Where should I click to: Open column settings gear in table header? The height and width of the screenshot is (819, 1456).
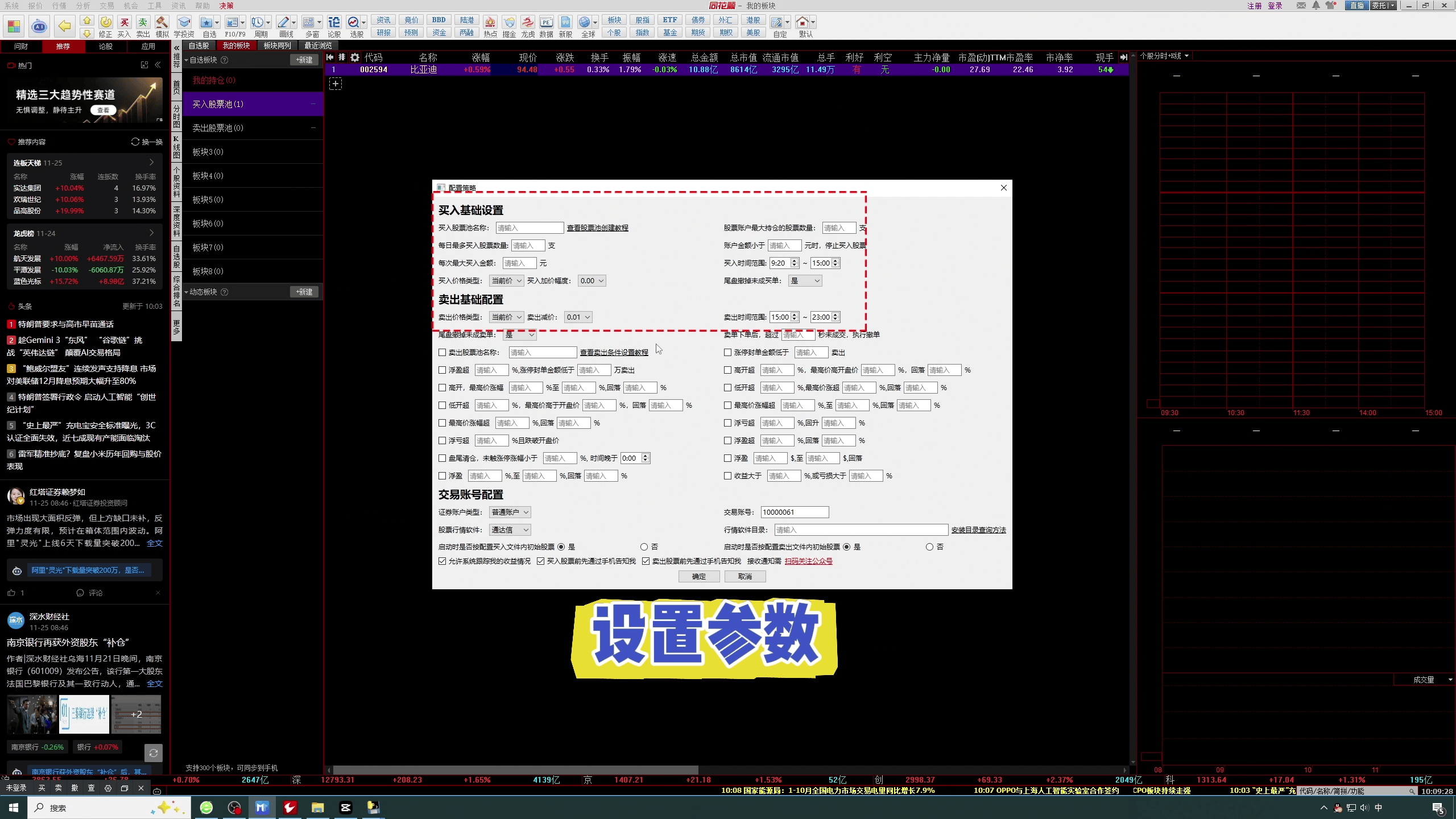coord(355,57)
